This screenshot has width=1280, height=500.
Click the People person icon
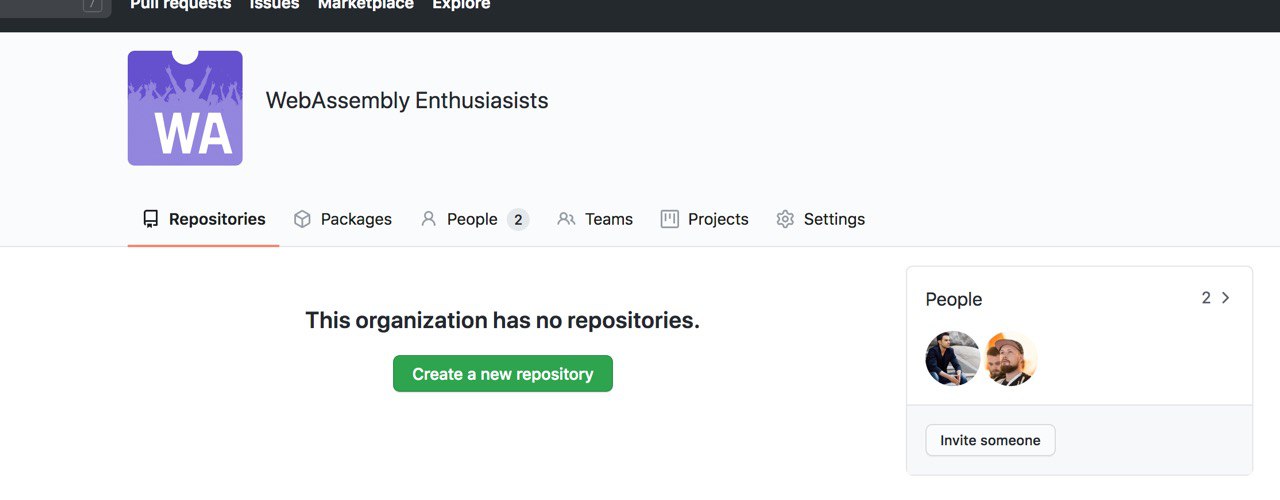[x=429, y=219]
